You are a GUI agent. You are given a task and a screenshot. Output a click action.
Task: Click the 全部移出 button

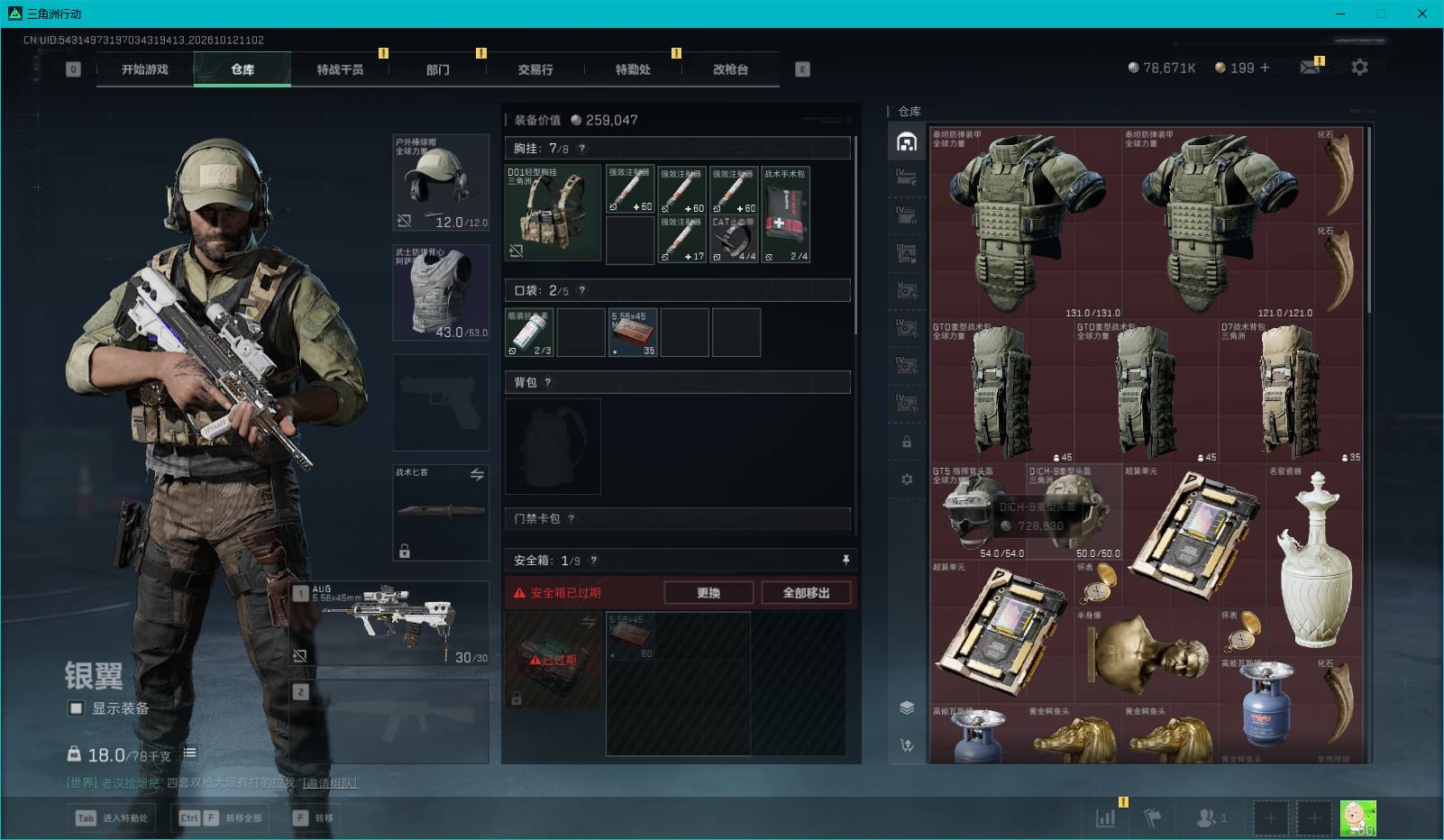click(x=806, y=592)
